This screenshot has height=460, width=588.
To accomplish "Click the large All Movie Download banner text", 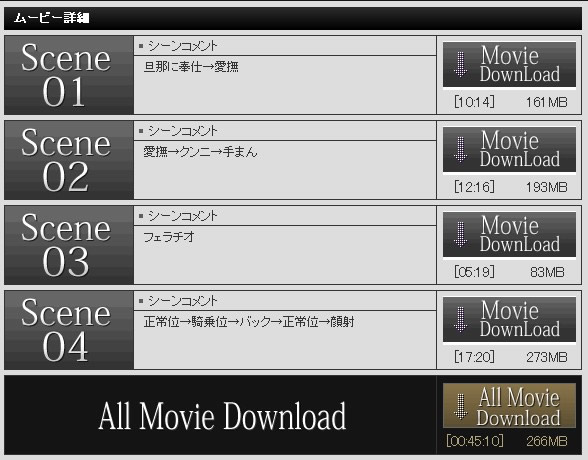I will coord(222,415).
